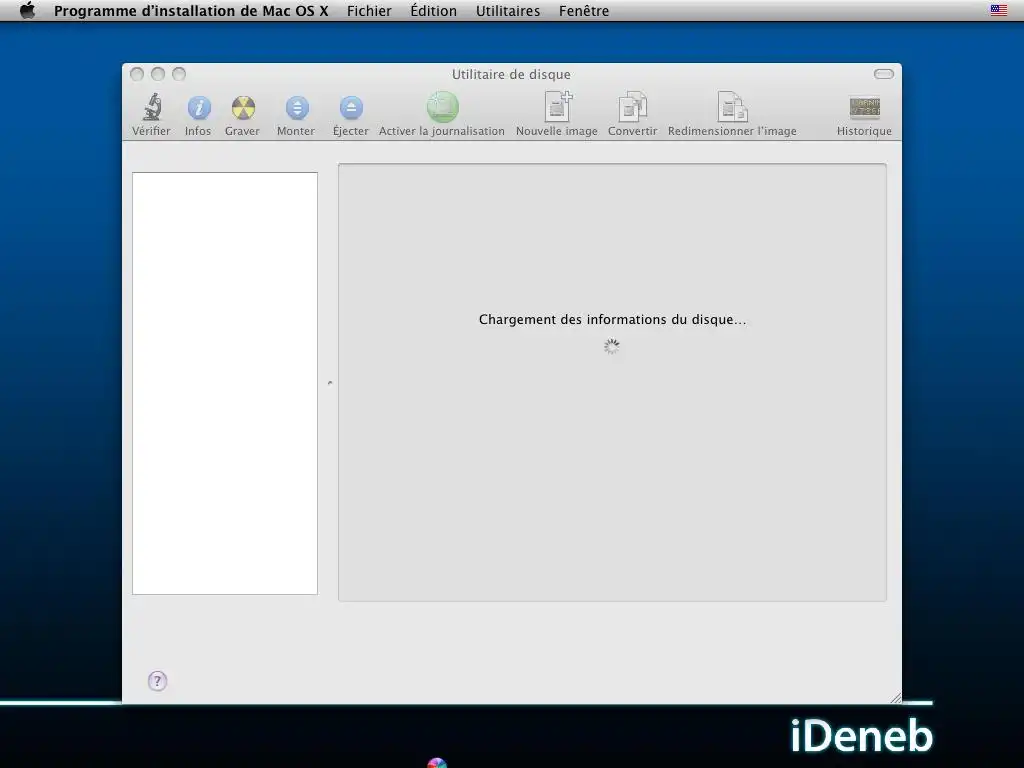Open the Édition menu

coord(434,10)
